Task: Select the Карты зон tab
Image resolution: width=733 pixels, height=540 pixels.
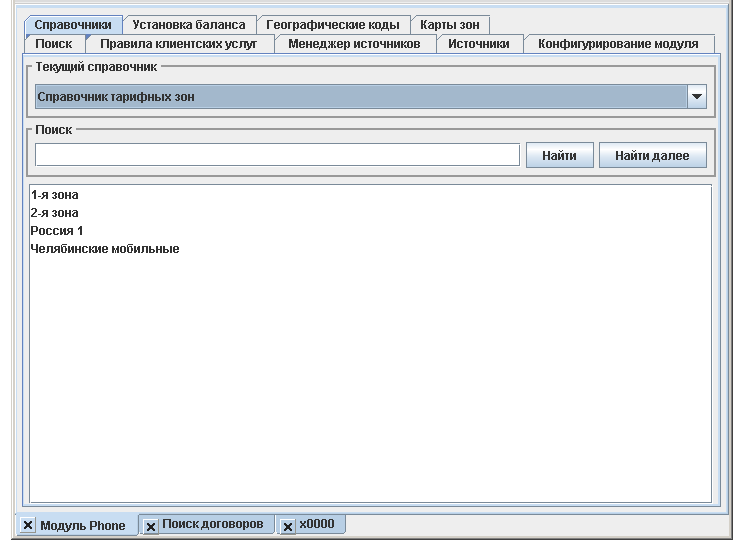Action: tap(450, 25)
